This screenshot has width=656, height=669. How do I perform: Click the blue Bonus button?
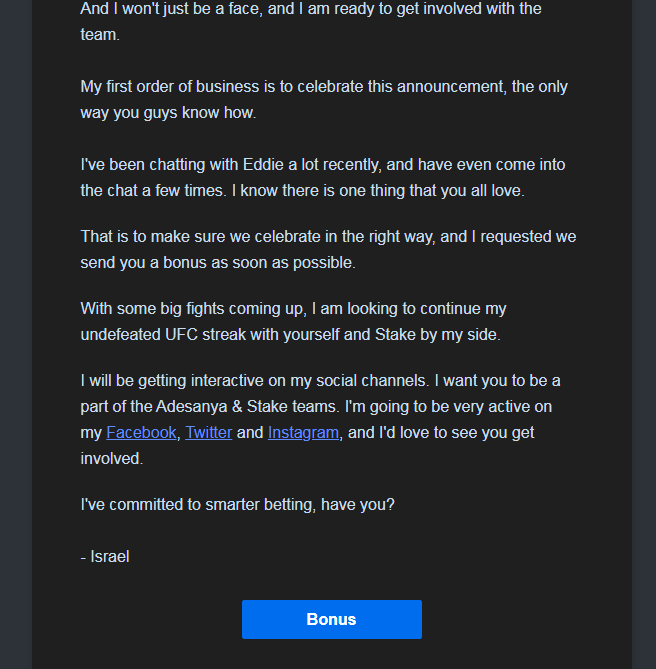(x=332, y=619)
